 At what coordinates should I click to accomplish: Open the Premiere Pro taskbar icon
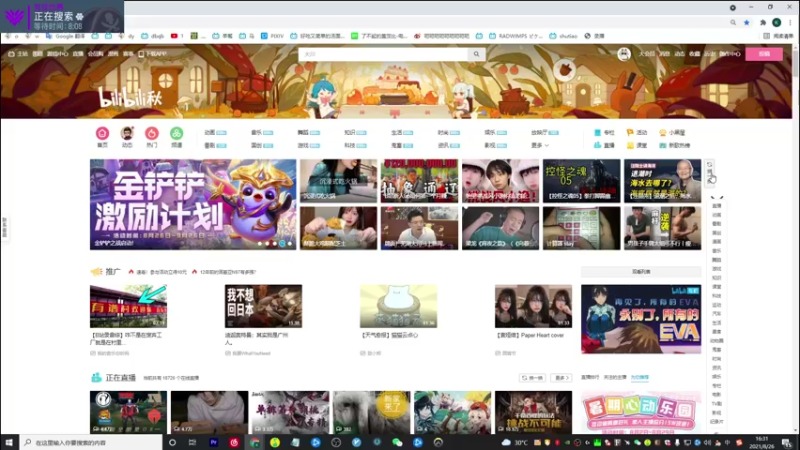point(214,442)
